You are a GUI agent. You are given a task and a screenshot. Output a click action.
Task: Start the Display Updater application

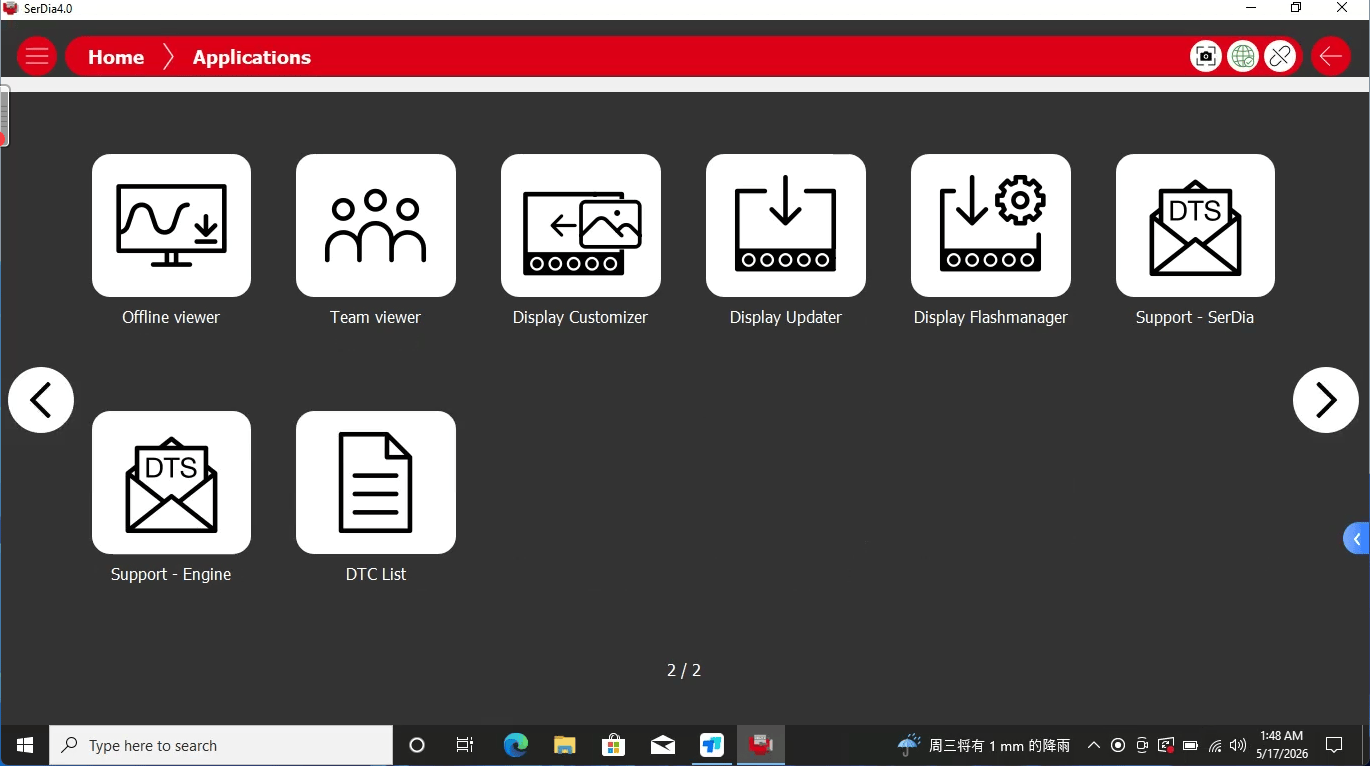point(786,225)
